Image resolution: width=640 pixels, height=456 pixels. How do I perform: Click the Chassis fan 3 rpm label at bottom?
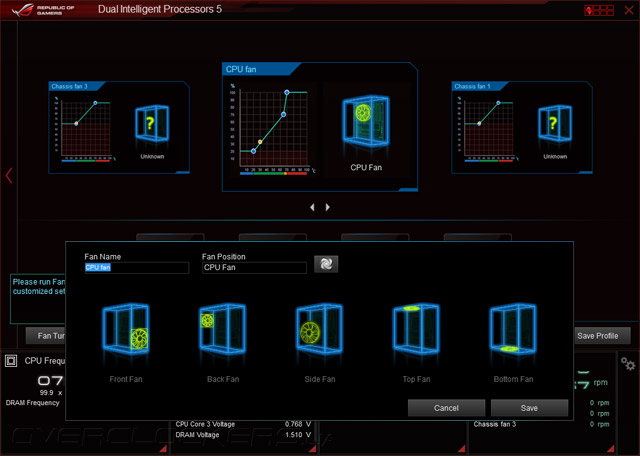[x=495, y=424]
